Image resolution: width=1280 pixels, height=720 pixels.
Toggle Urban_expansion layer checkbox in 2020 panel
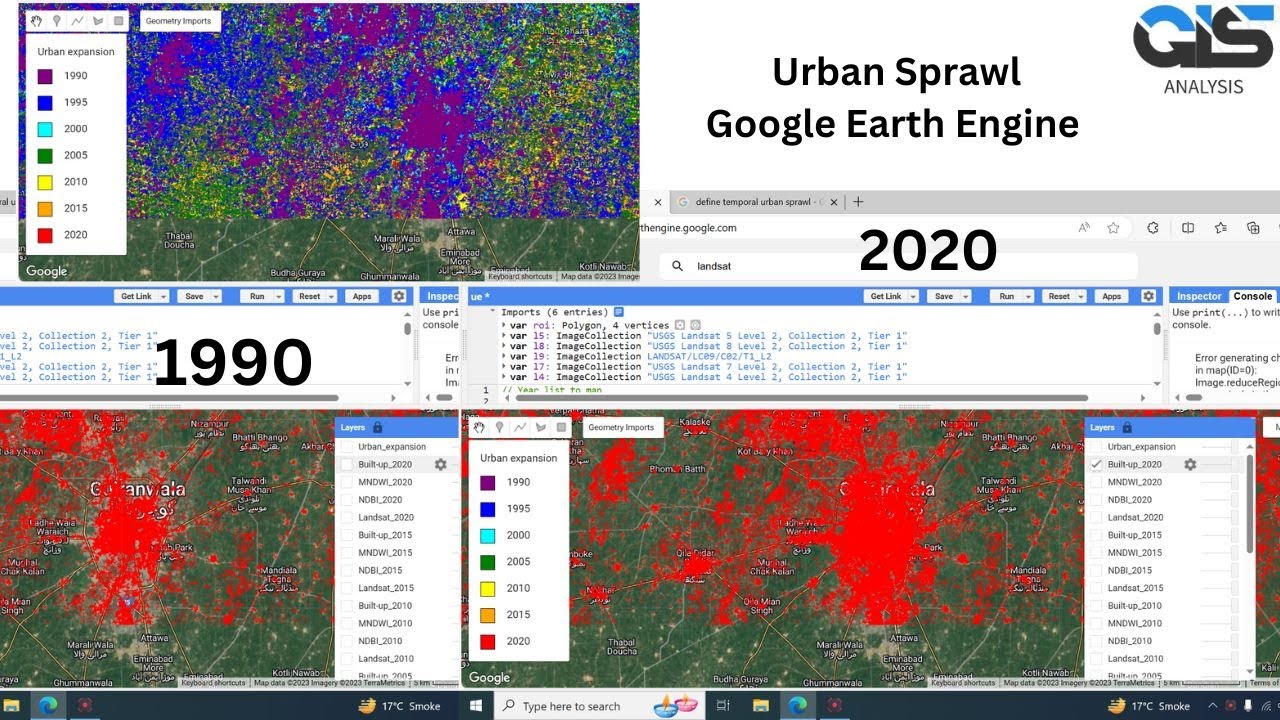[1097, 447]
